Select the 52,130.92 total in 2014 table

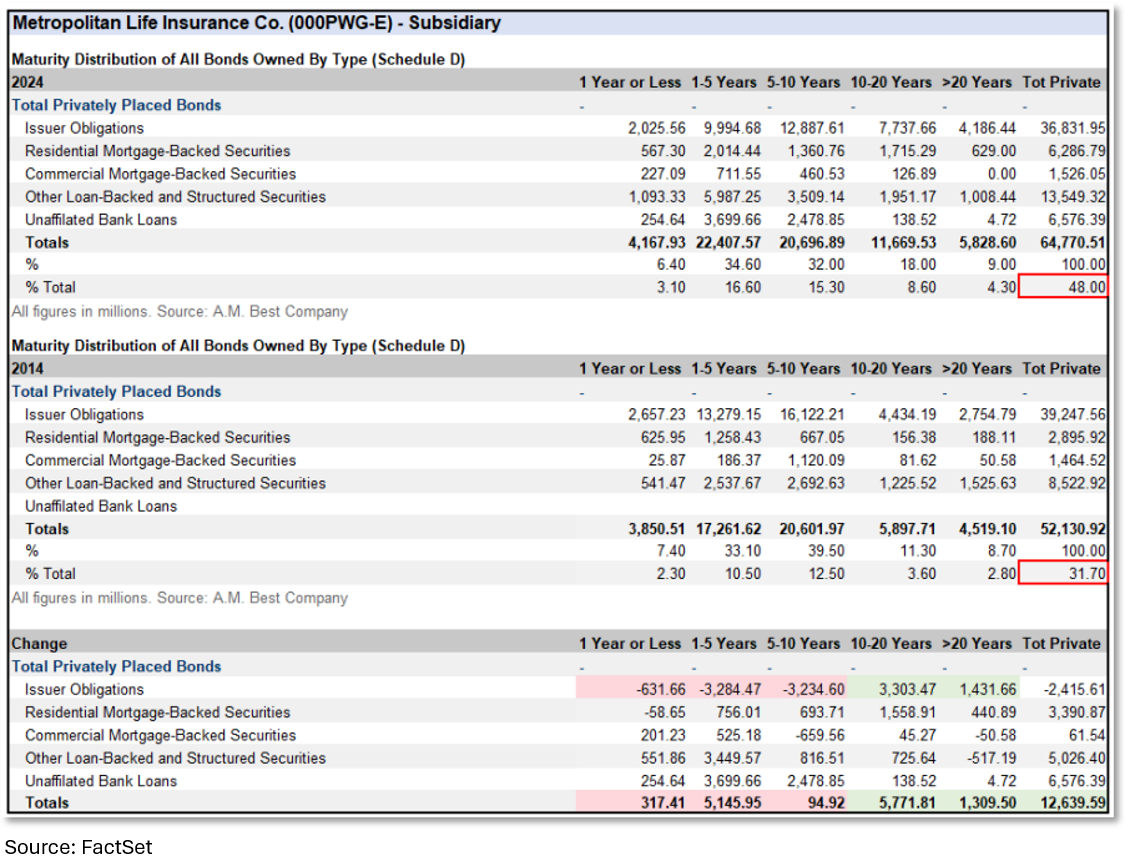point(1064,529)
